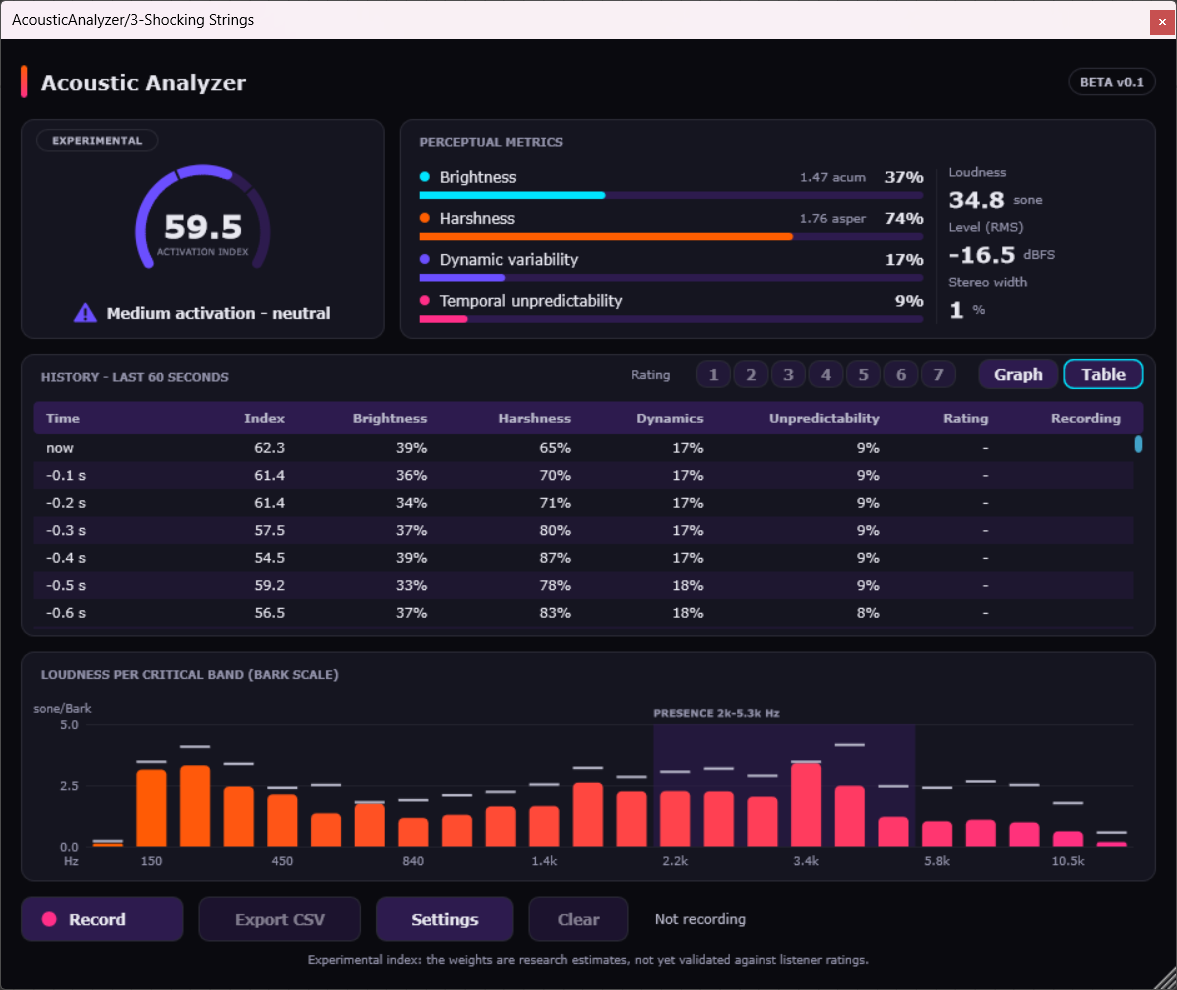Open the Settings dialog

(444, 919)
